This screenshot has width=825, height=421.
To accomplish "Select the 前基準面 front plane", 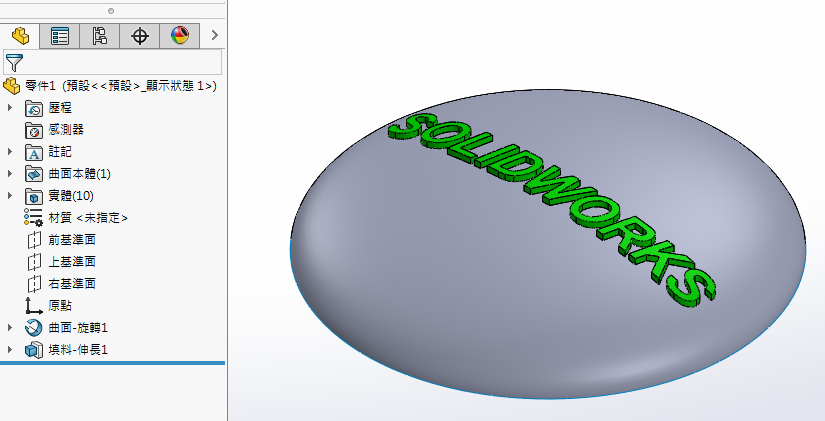I will pyautogui.click(x=72, y=239).
